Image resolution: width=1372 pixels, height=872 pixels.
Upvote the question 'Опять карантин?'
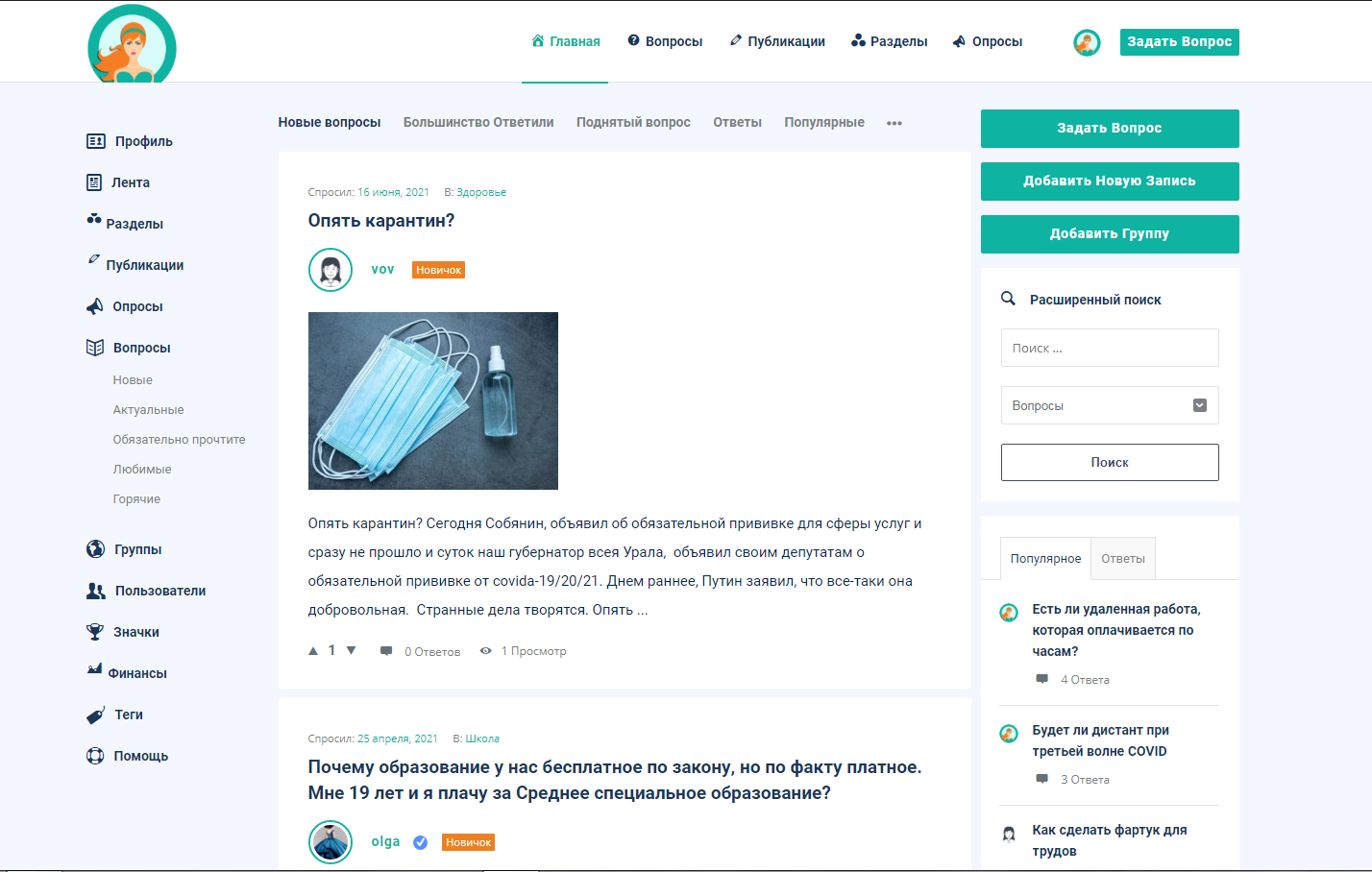313,651
